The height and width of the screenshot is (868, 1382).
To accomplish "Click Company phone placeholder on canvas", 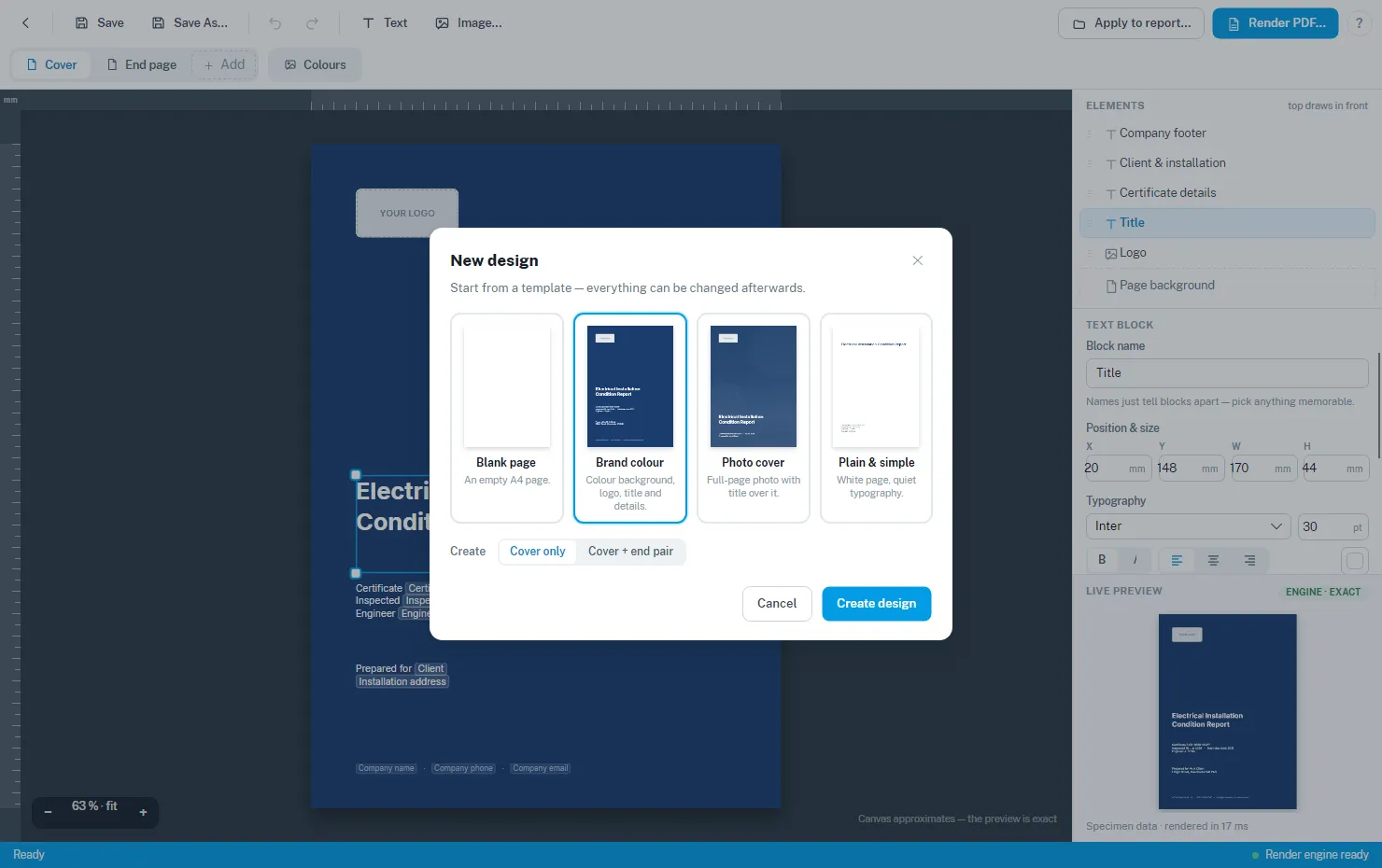I will 463,769.
